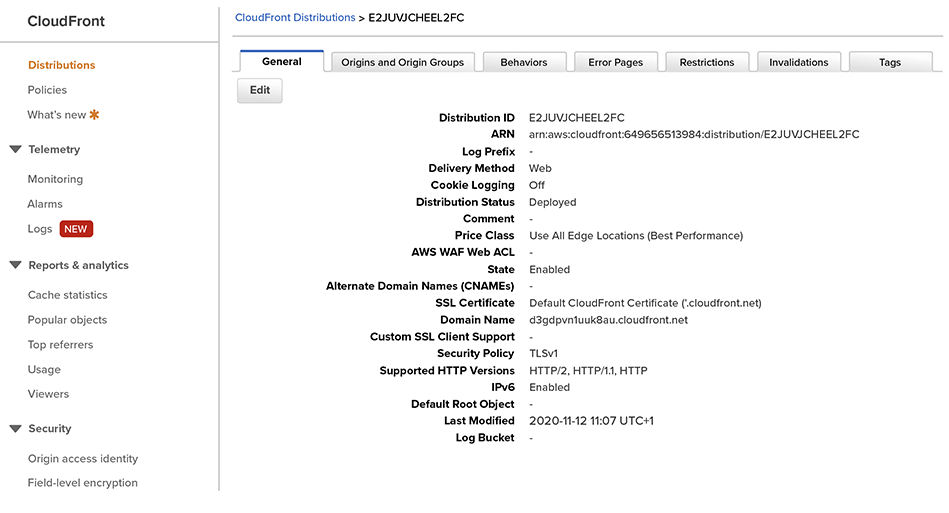Click the Telemetry section heading
This screenshot has height=513, width=949.
54,149
